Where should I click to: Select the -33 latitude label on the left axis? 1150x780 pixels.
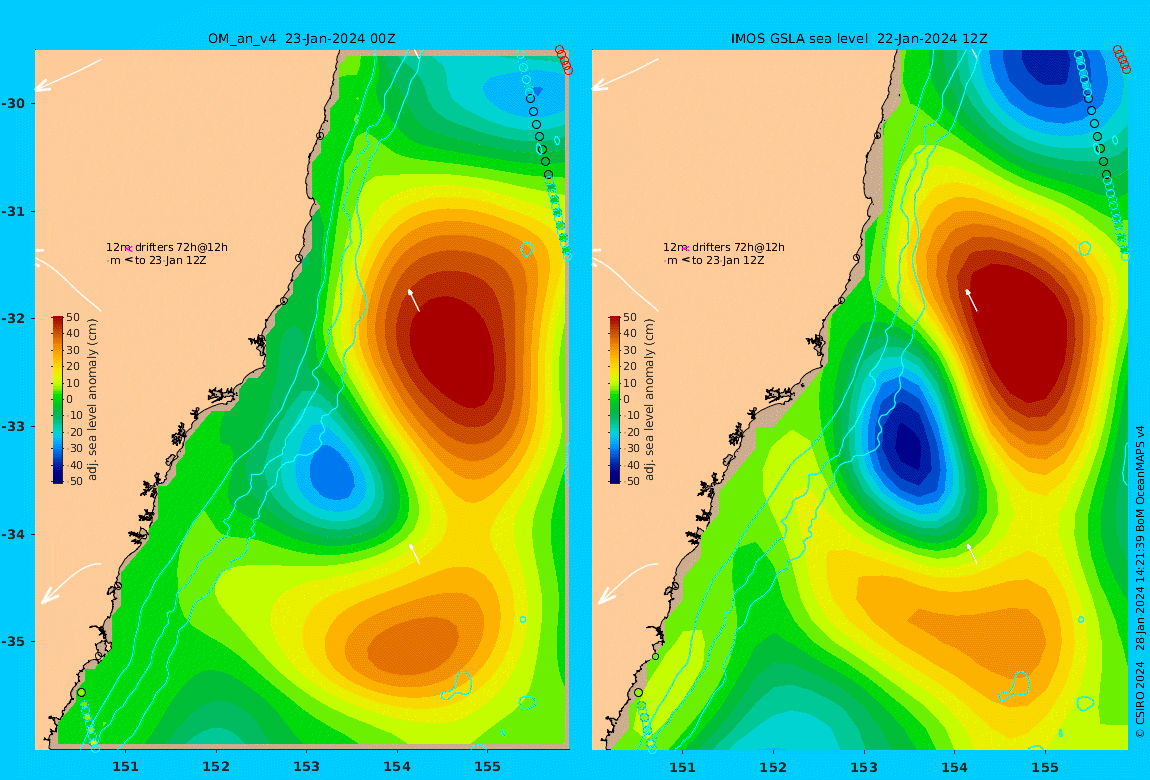13,427
